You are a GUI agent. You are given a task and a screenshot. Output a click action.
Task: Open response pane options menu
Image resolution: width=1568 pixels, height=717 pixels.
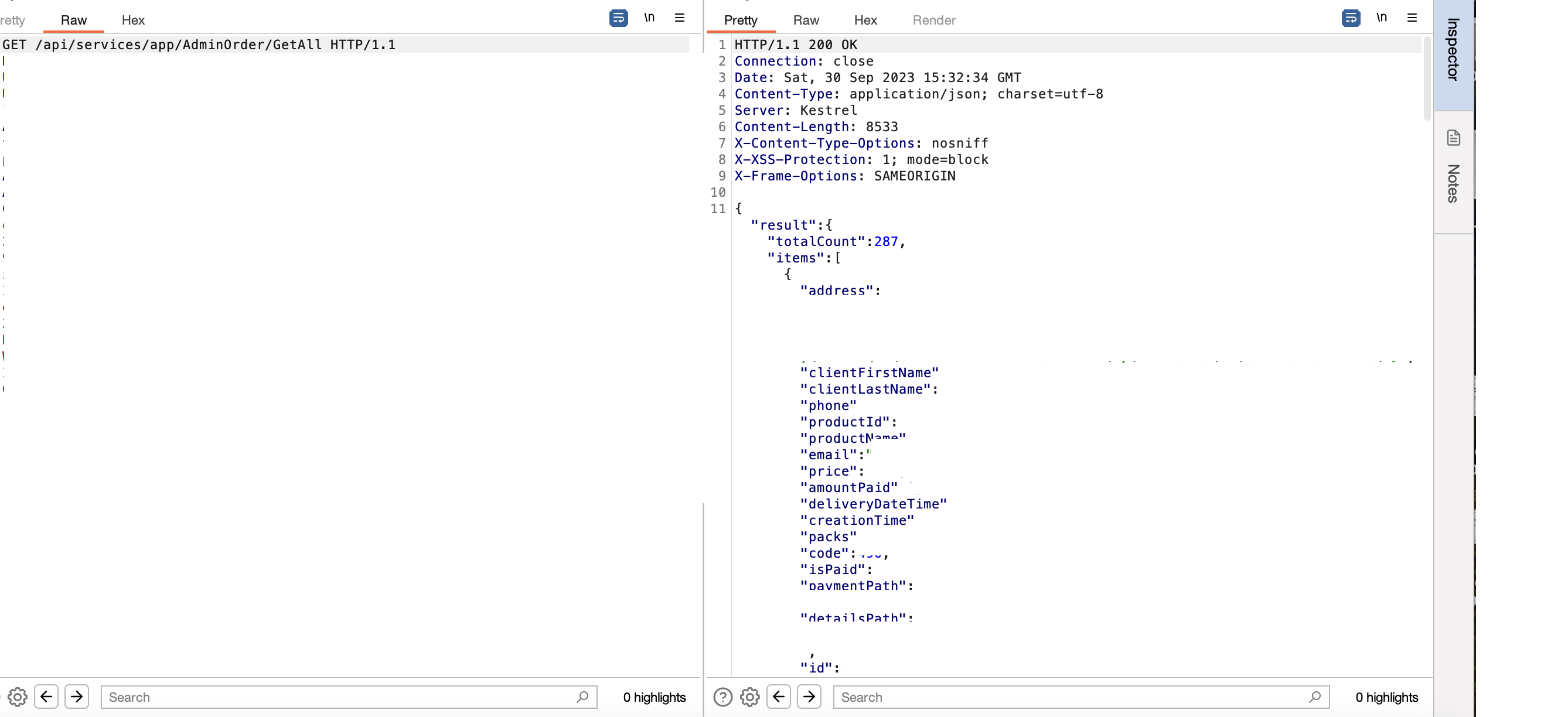1412,18
